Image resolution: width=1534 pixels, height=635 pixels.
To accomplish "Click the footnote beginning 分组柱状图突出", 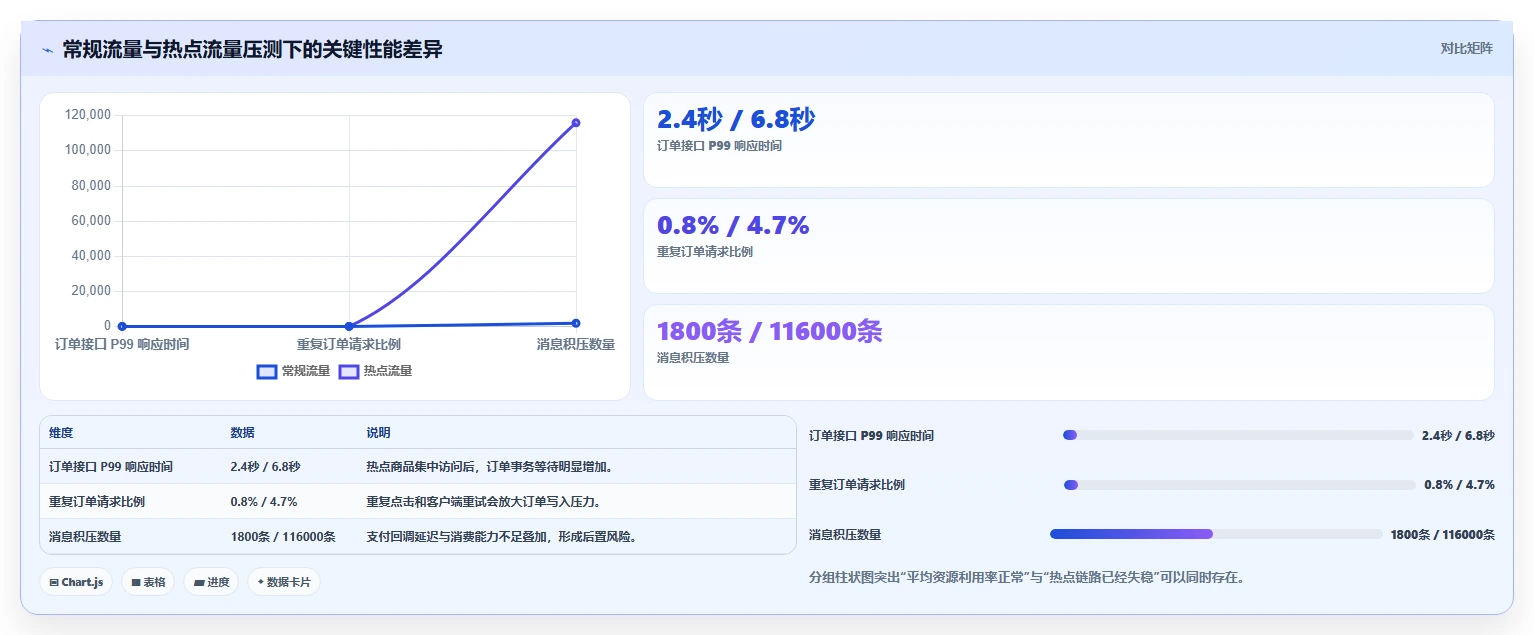I will (1027, 578).
